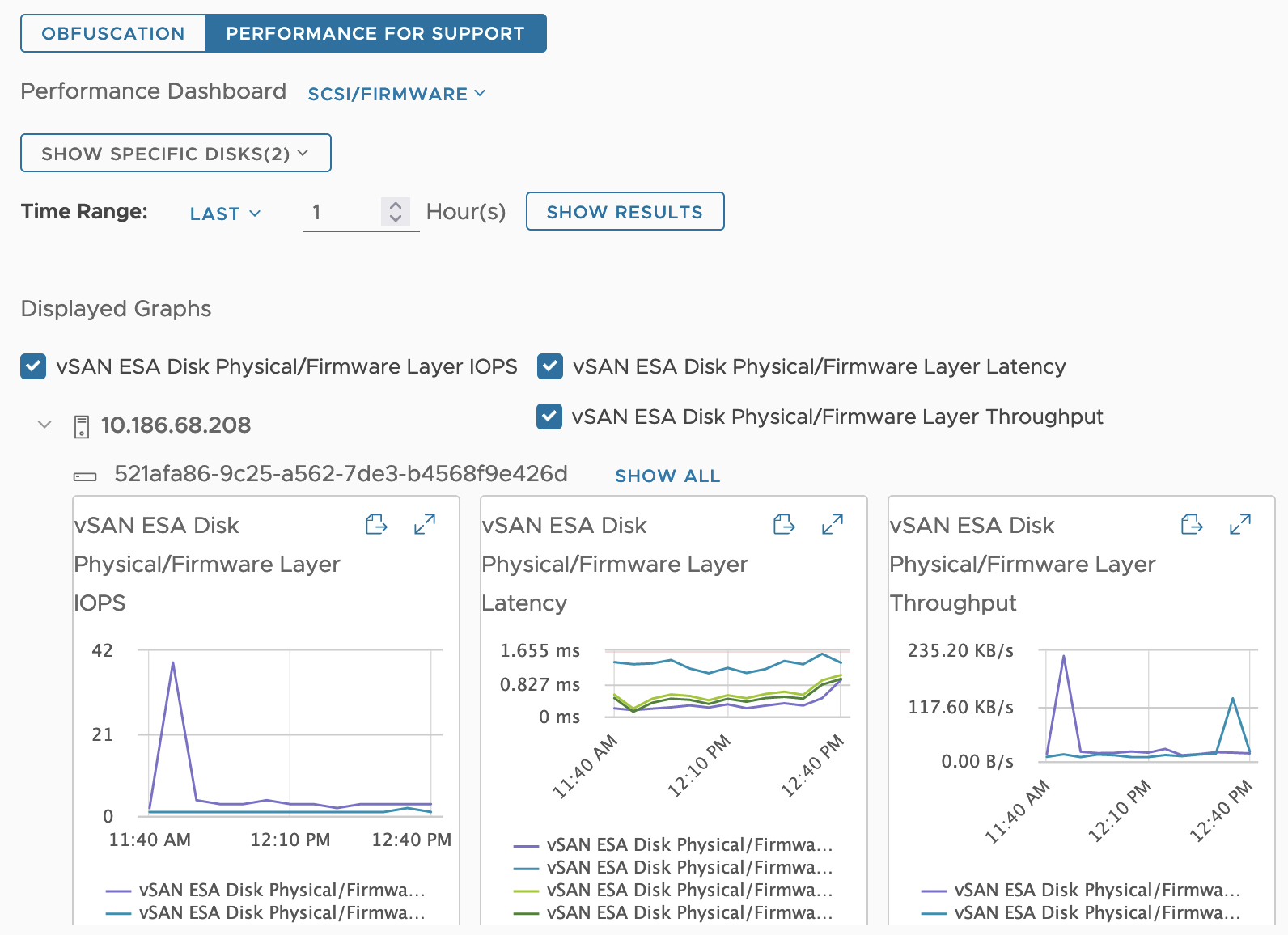
Task: Expand the IOPS graph to full view
Action: click(x=425, y=525)
